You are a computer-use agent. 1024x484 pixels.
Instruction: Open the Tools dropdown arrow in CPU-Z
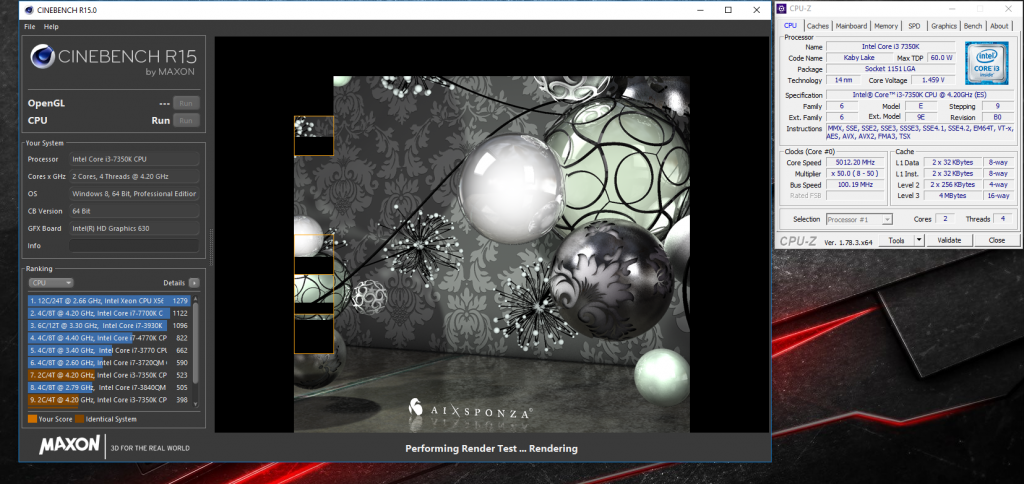[919, 240]
